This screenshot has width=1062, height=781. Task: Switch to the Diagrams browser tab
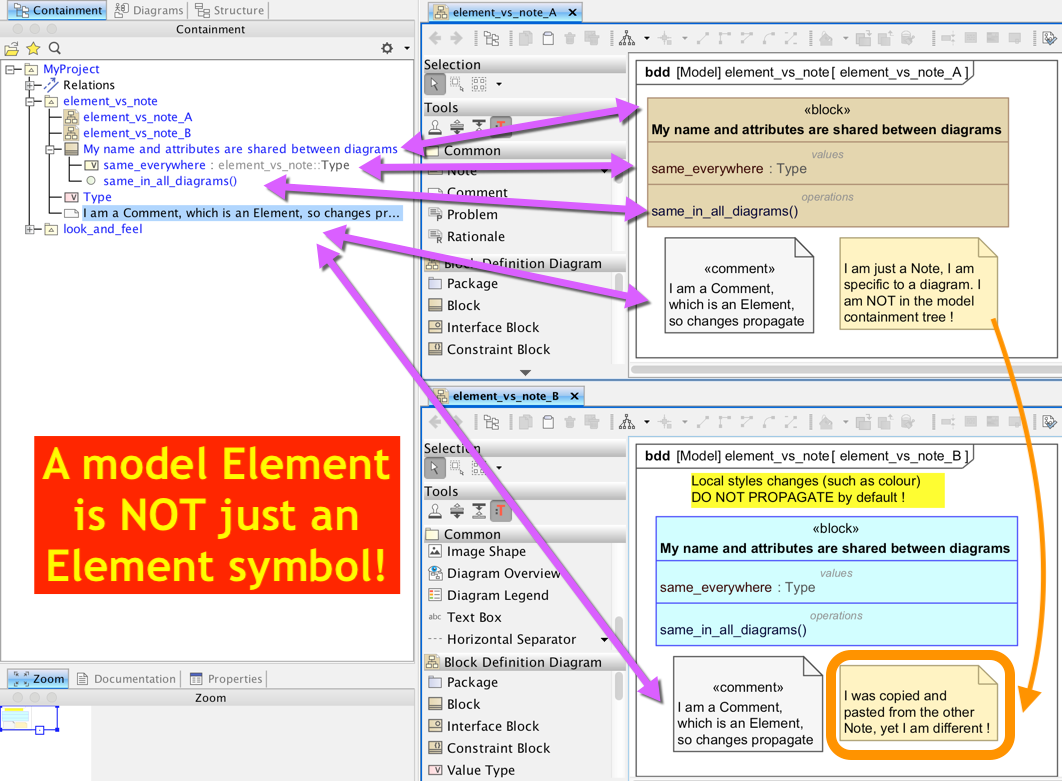[149, 10]
